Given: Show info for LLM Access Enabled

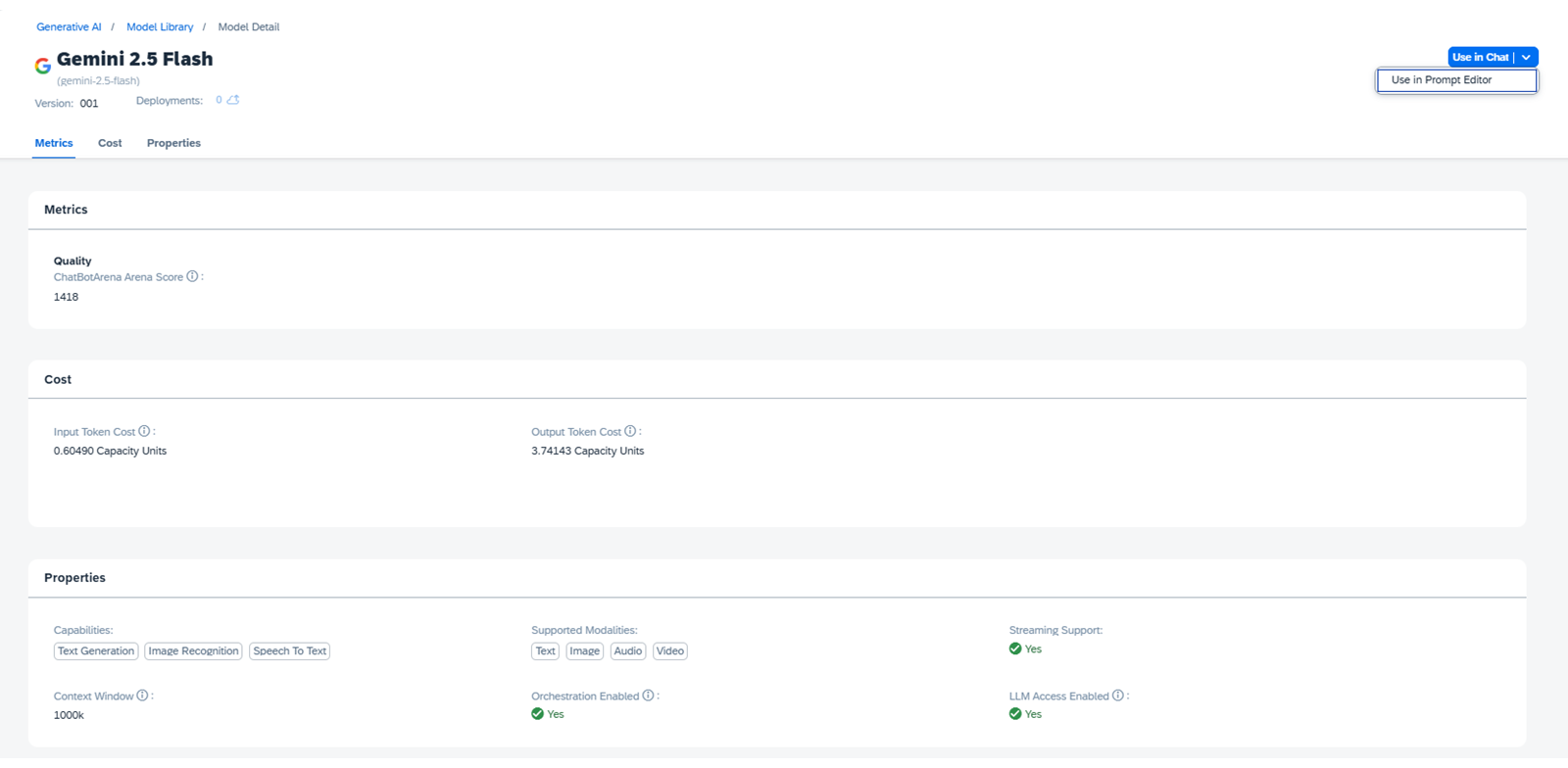Looking at the screenshot, I should [x=1117, y=696].
